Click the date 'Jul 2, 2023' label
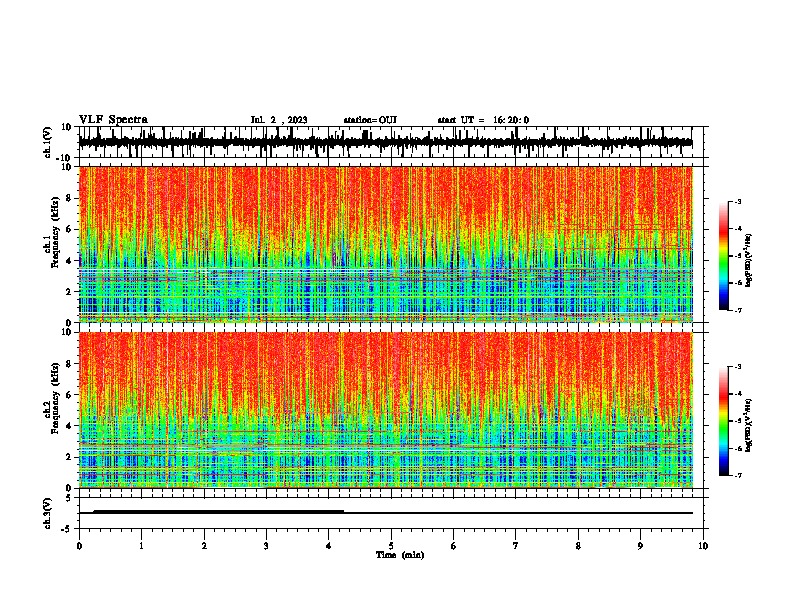The image size is (792, 612). 279,120
